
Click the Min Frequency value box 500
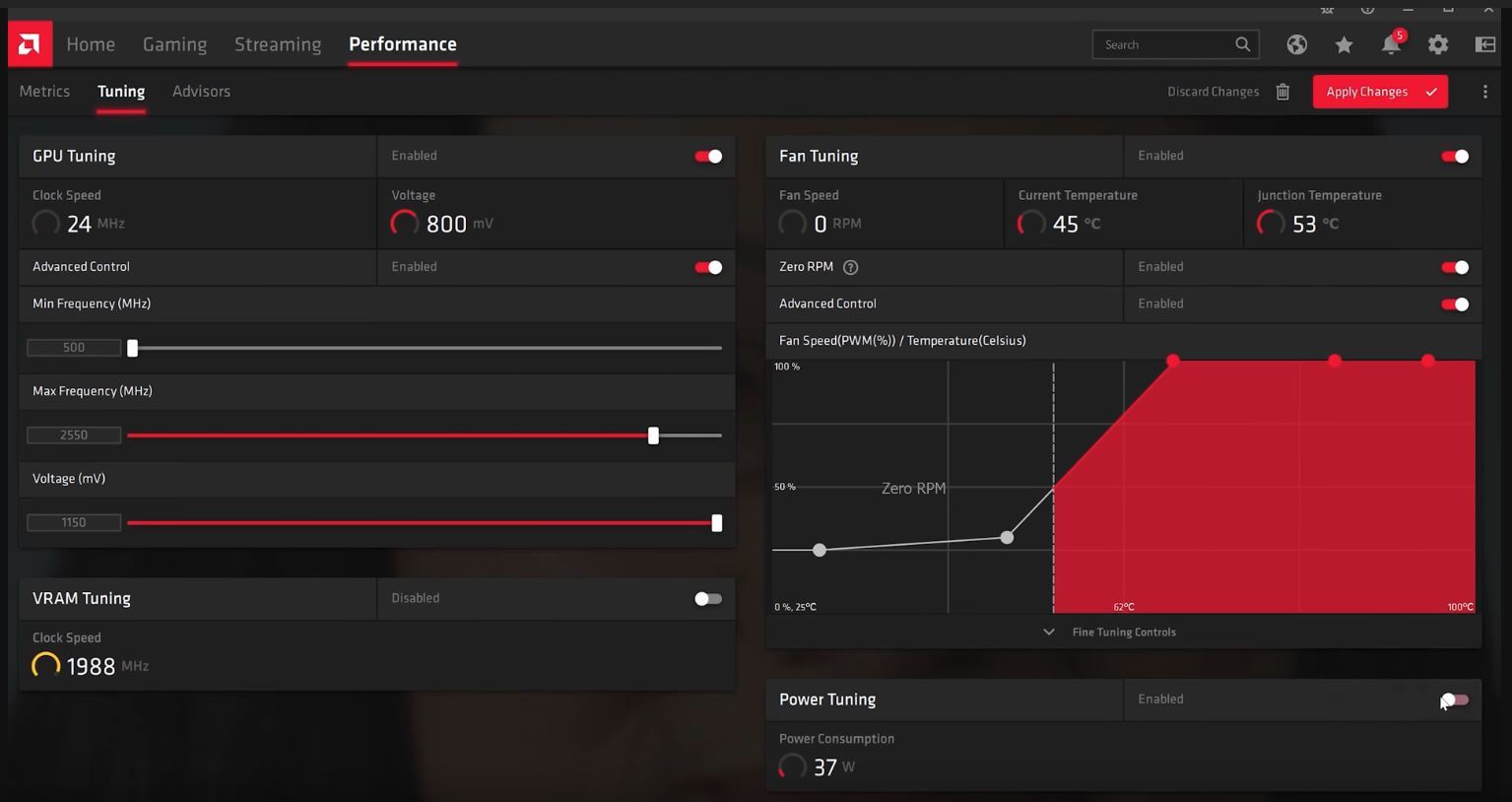(x=74, y=348)
